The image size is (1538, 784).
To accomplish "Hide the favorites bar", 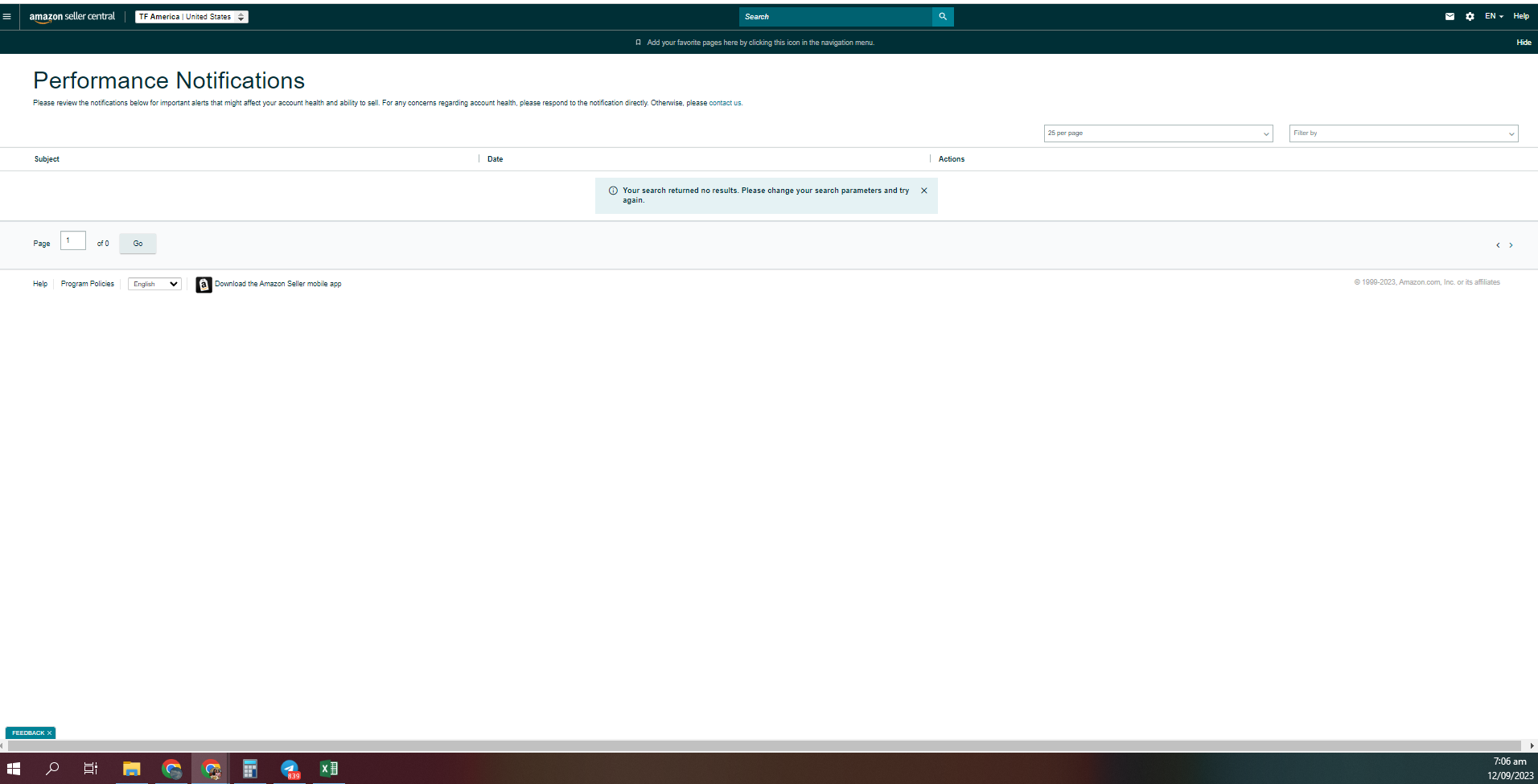I will click(x=1524, y=43).
